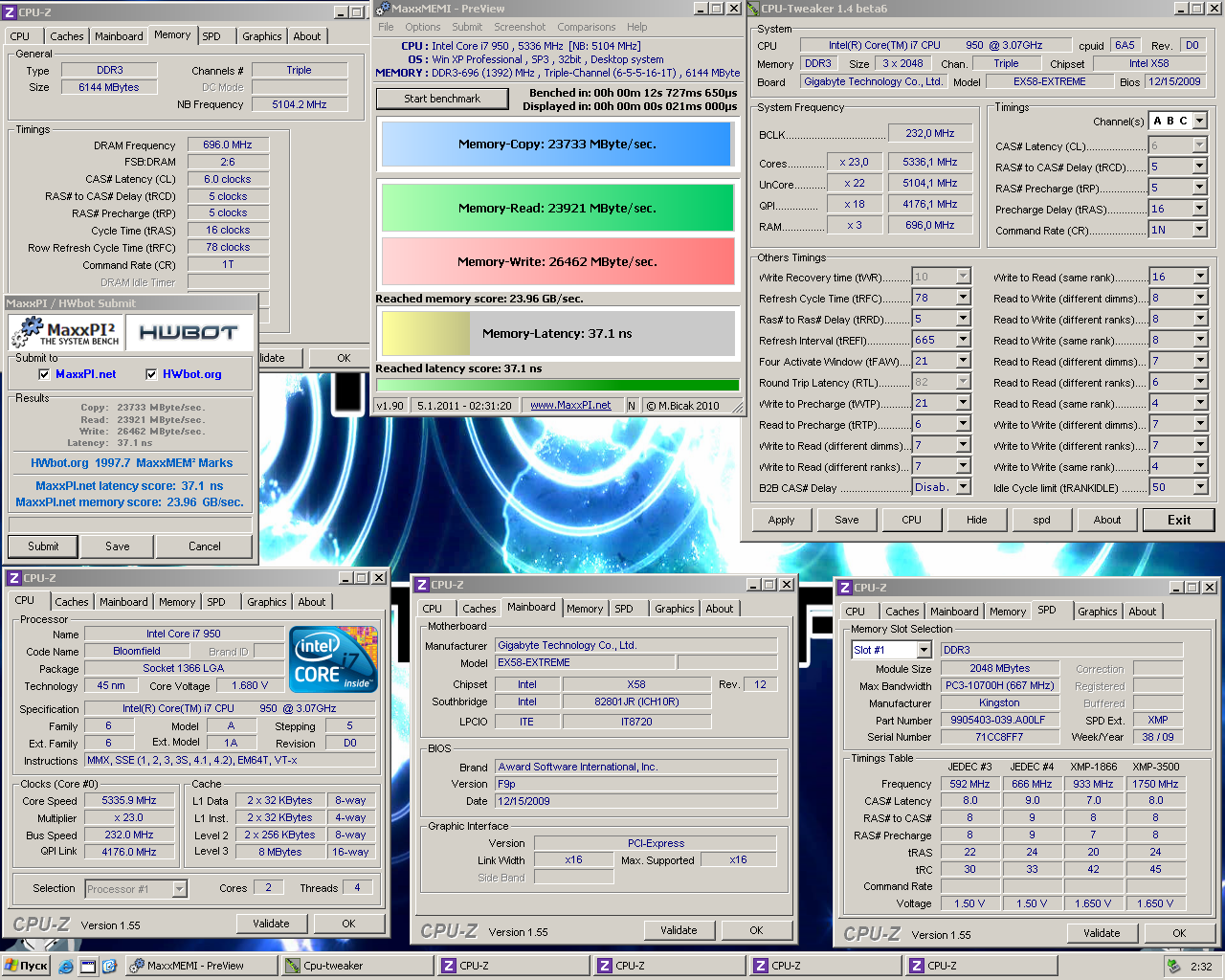Open the RAS# Precharge (tRP) dropdown in CPU-Tweaker
The width and height of the screenshot is (1225, 980).
pos(1200,188)
